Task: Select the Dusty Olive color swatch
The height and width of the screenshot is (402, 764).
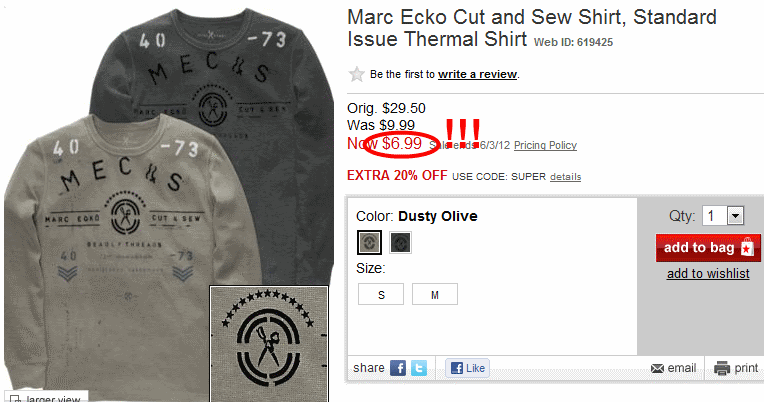Action: (x=369, y=242)
